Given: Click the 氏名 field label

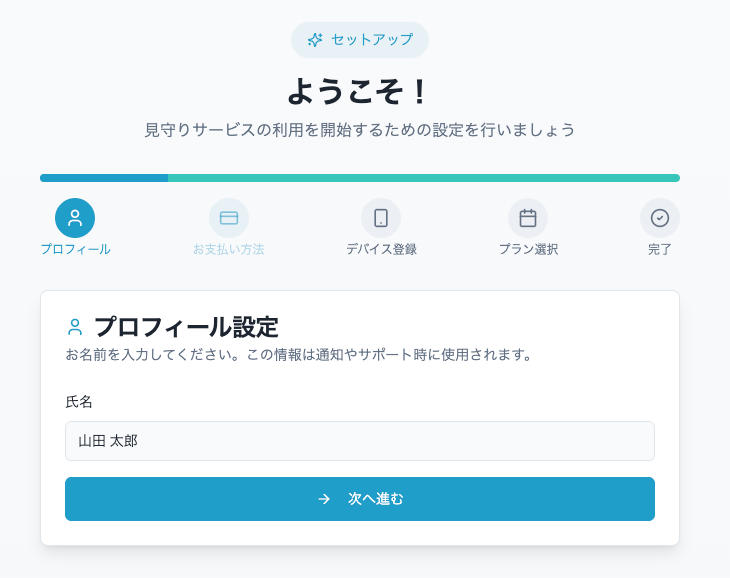Looking at the screenshot, I should click(x=79, y=401).
